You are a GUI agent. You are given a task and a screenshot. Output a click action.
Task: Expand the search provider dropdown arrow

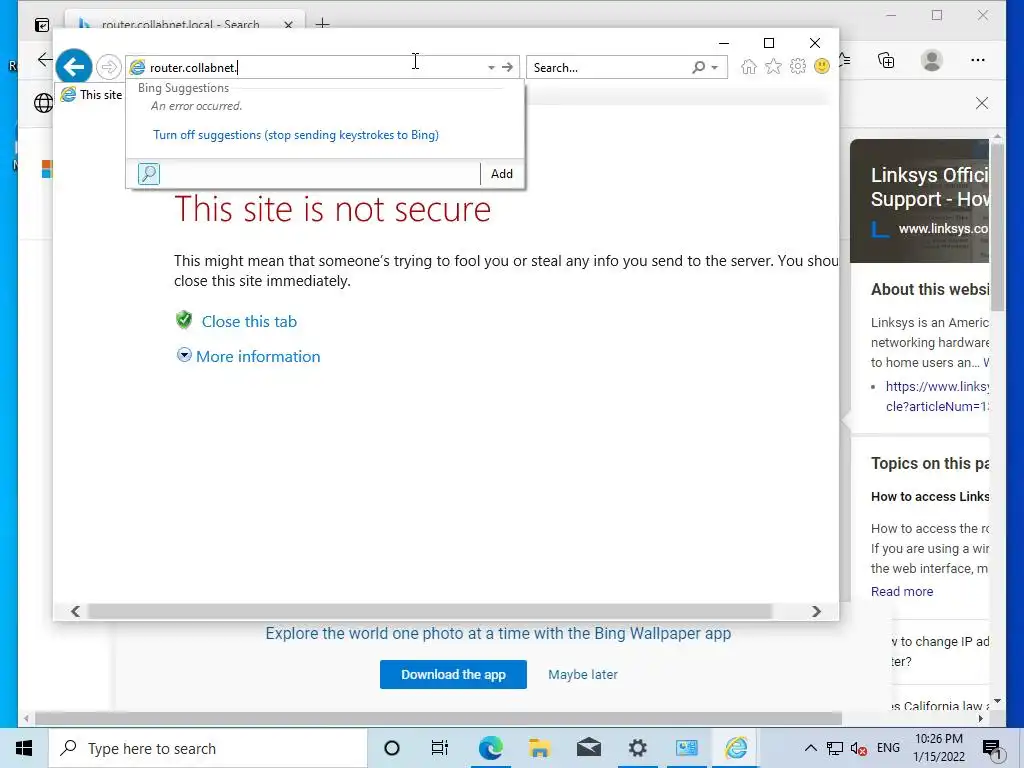(715, 67)
